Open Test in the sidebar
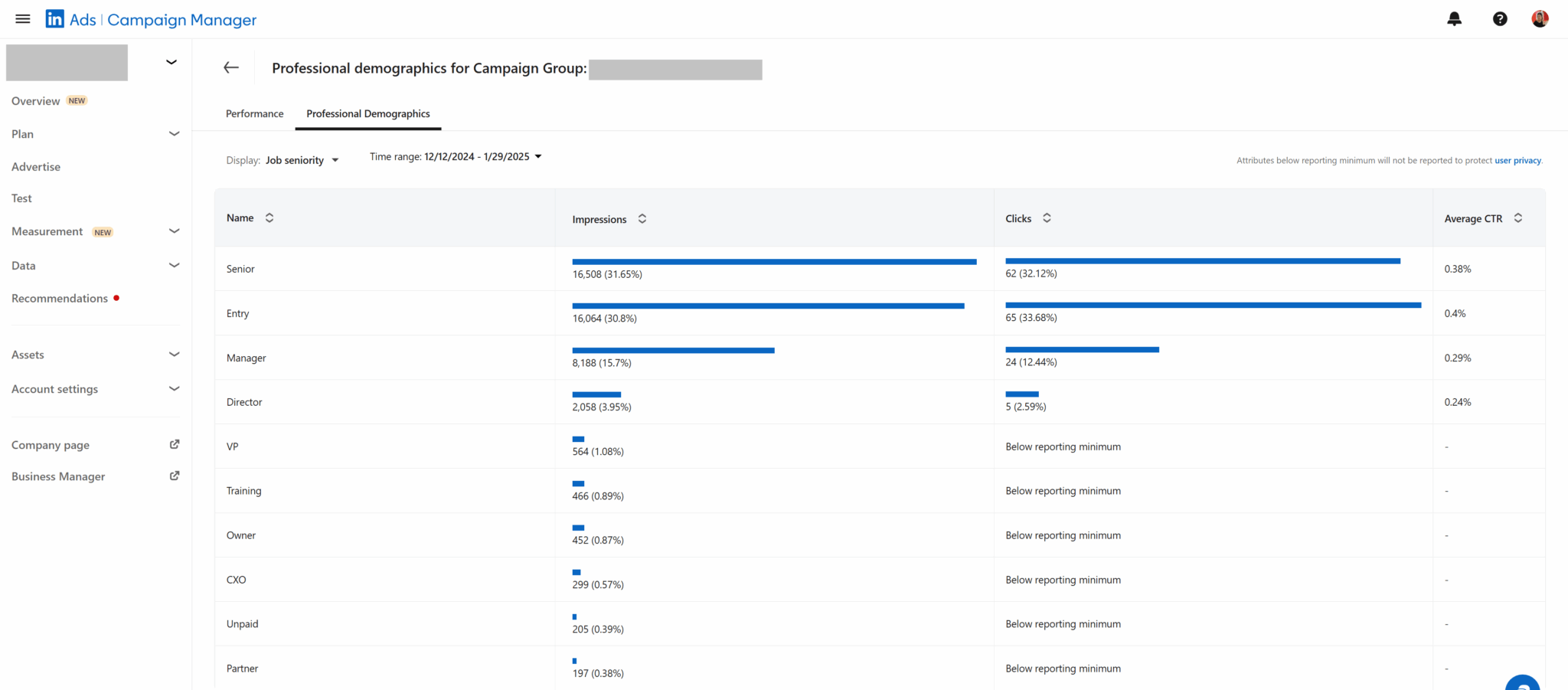 click(x=21, y=198)
